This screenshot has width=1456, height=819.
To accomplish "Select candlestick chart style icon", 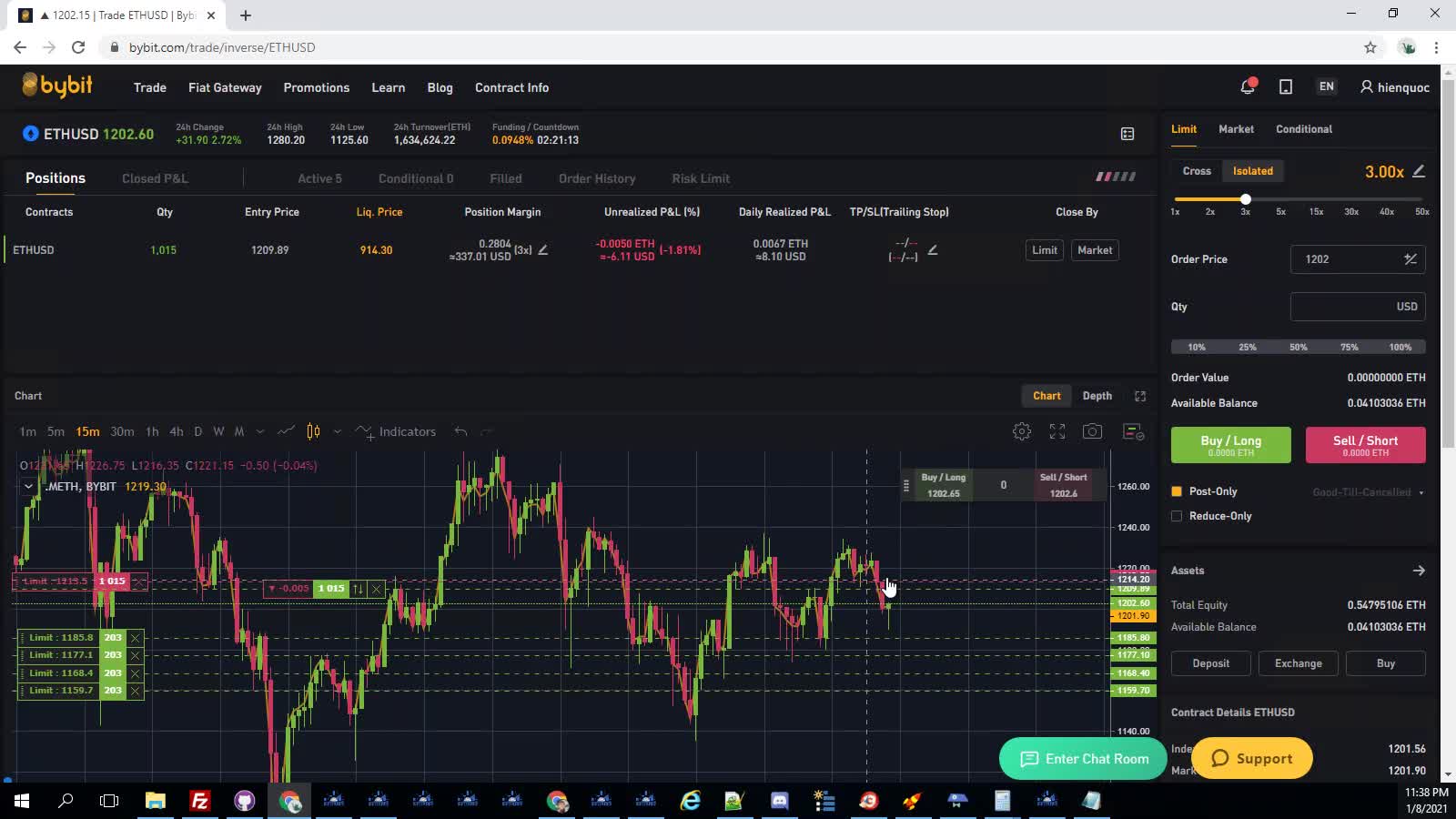I will (x=313, y=431).
